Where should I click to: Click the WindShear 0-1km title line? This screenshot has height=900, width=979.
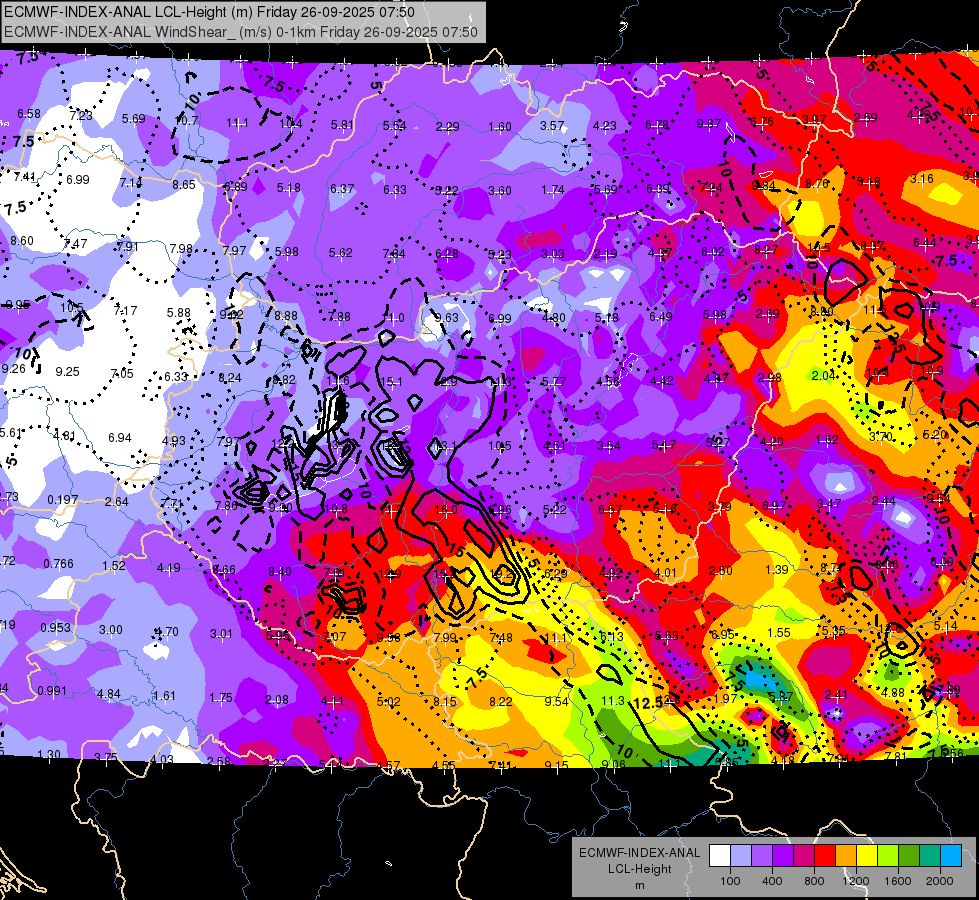241,32
